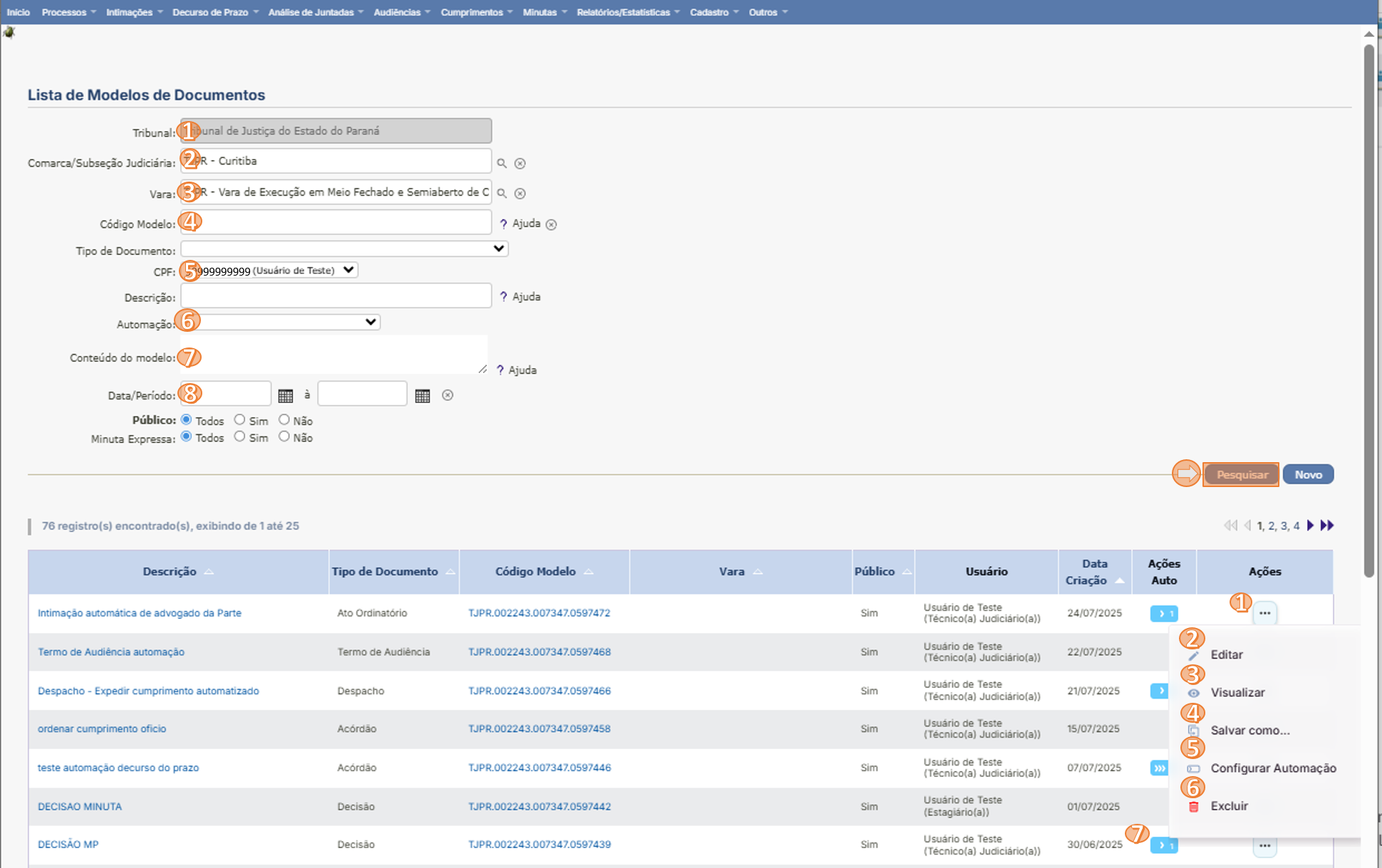The image size is (1382, 868).
Task: Open start date calendar picker icon
Action: pos(286,396)
